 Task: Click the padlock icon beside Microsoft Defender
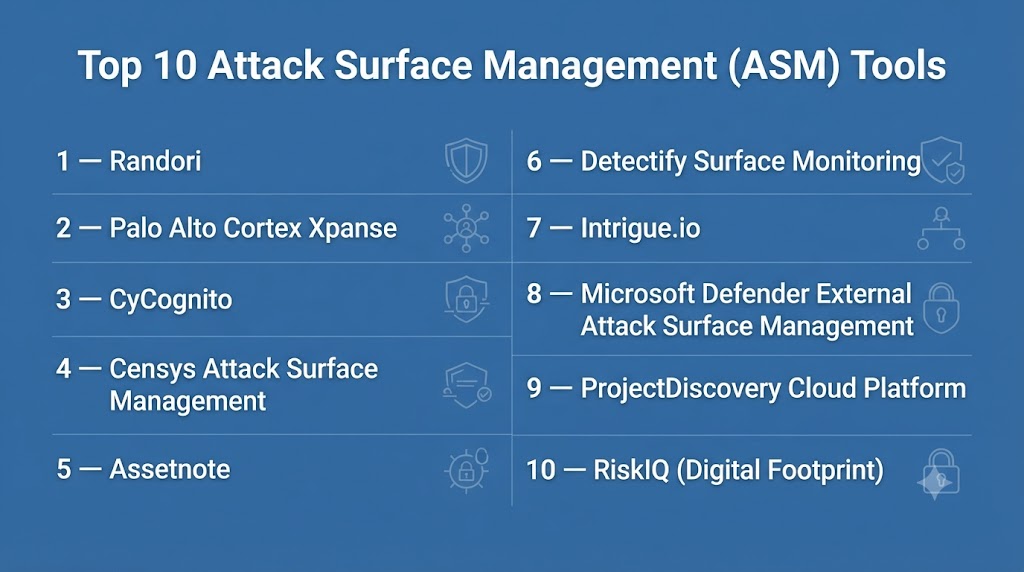click(941, 308)
